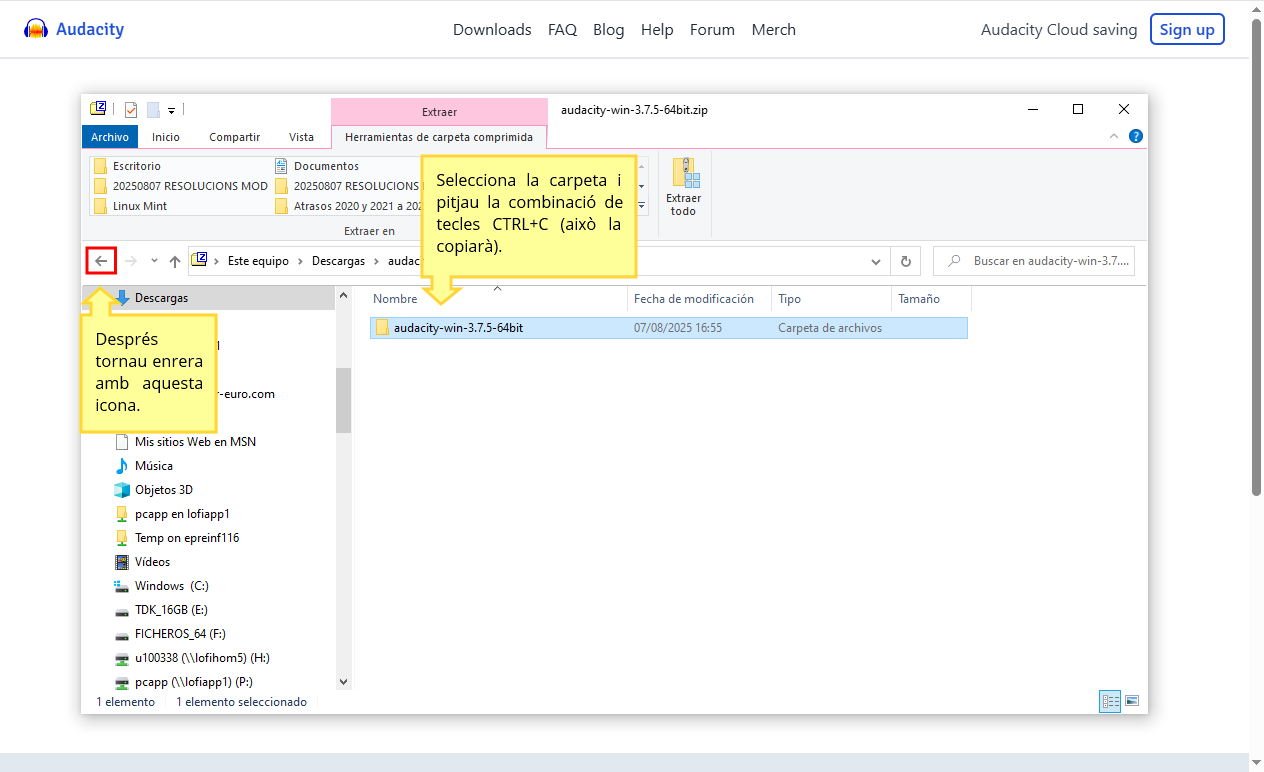Select pcapp en lofiapp1 in navigation pane
The image size is (1264, 772).
click(x=182, y=514)
